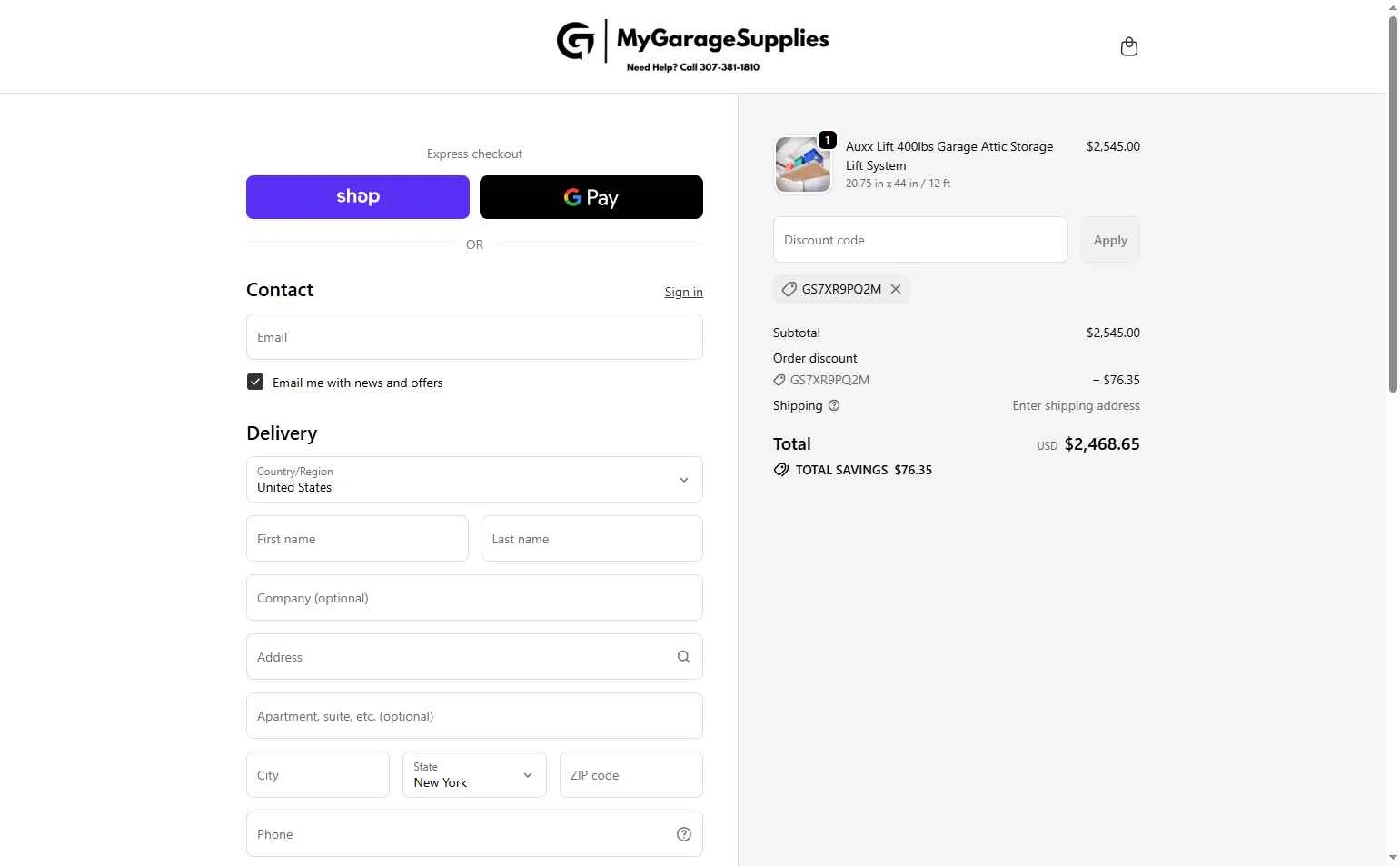The image size is (1400, 866).
Task: Click the City input field
Action: (318, 775)
